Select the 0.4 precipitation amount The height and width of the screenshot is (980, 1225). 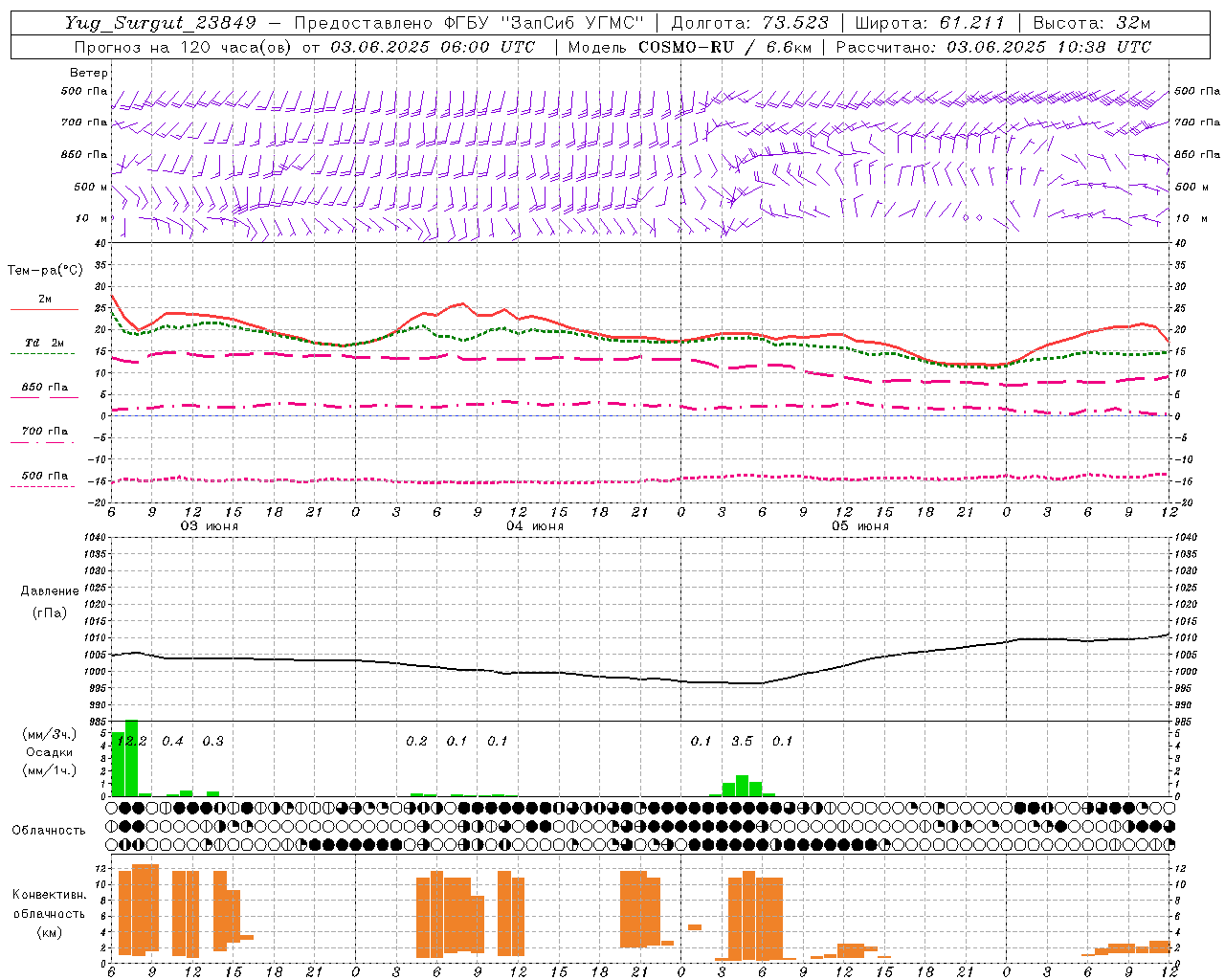(x=172, y=741)
